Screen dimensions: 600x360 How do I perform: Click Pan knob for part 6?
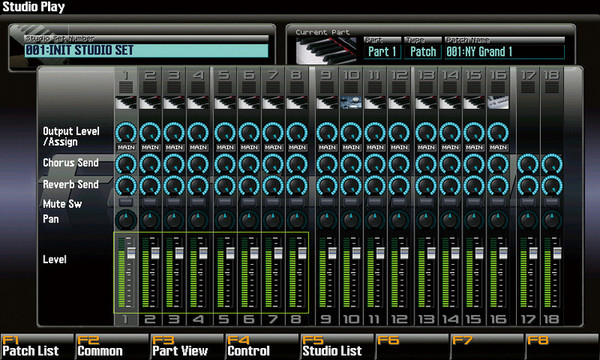249,220
